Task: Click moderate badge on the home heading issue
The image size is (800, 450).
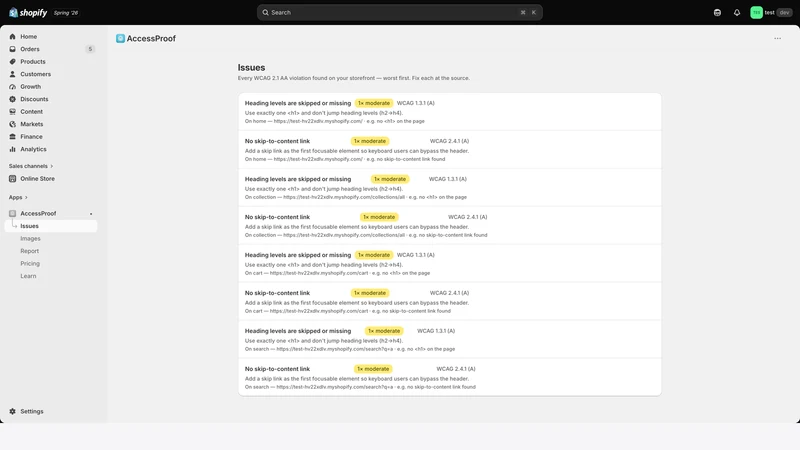Action: click(374, 103)
